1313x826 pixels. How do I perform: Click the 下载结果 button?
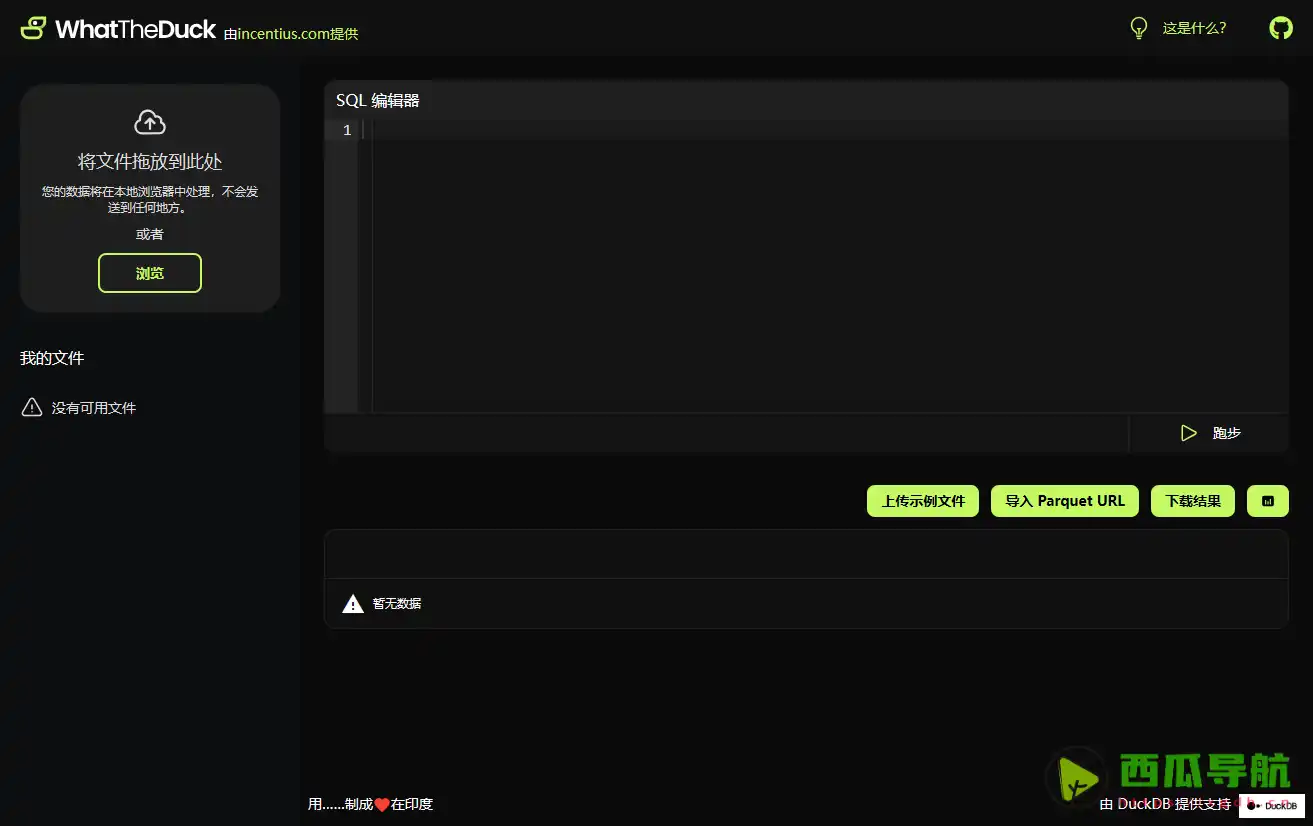click(1192, 501)
